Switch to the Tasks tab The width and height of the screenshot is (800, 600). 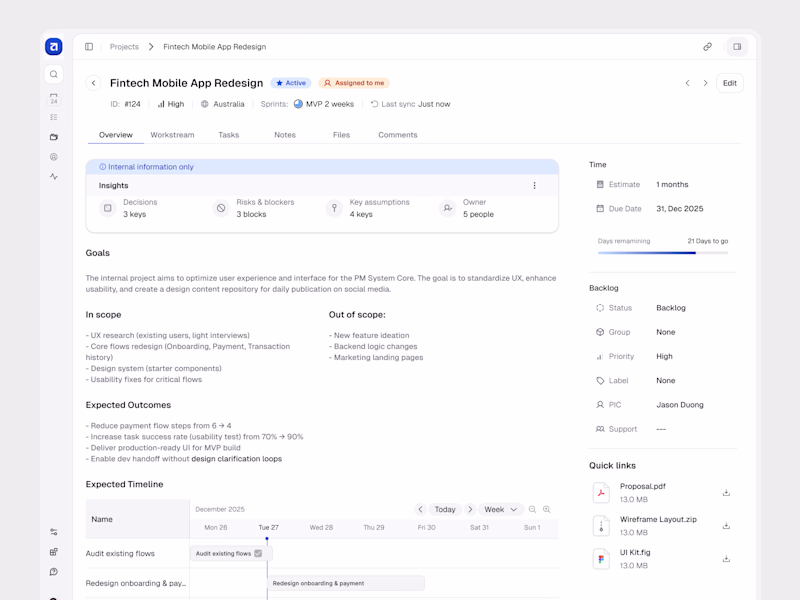[x=229, y=135]
